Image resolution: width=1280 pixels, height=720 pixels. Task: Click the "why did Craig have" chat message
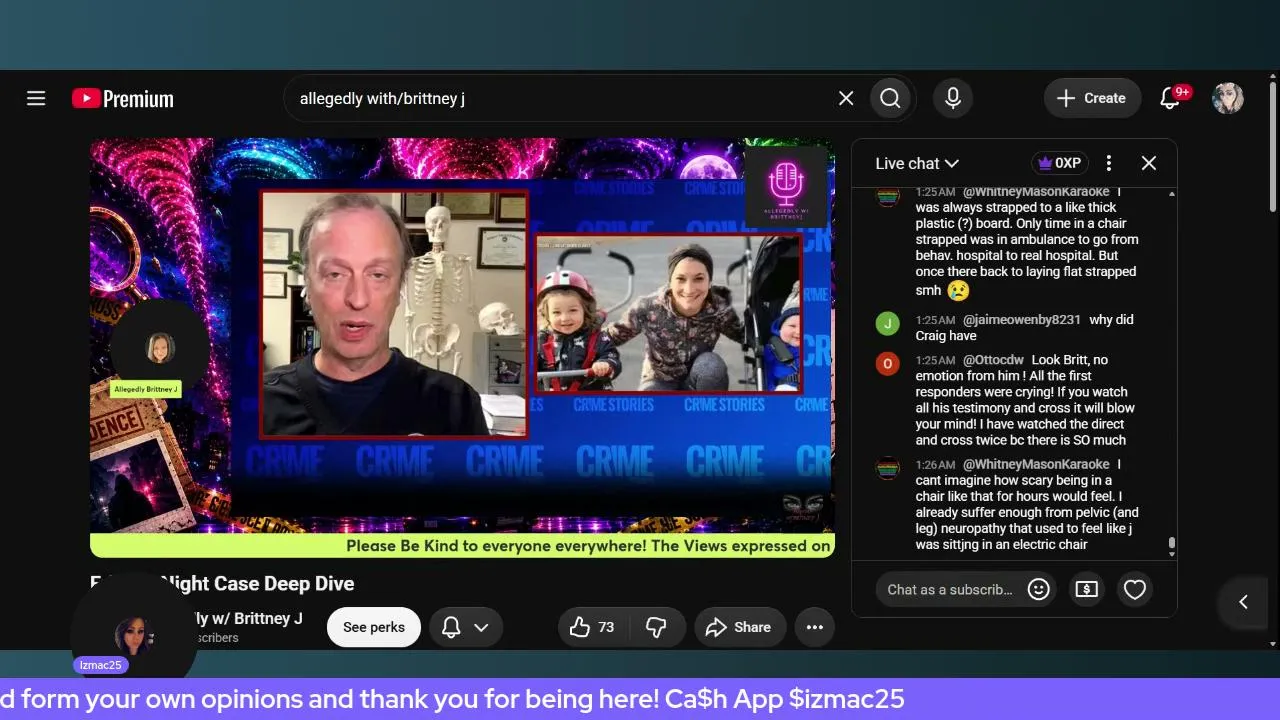coord(1025,328)
